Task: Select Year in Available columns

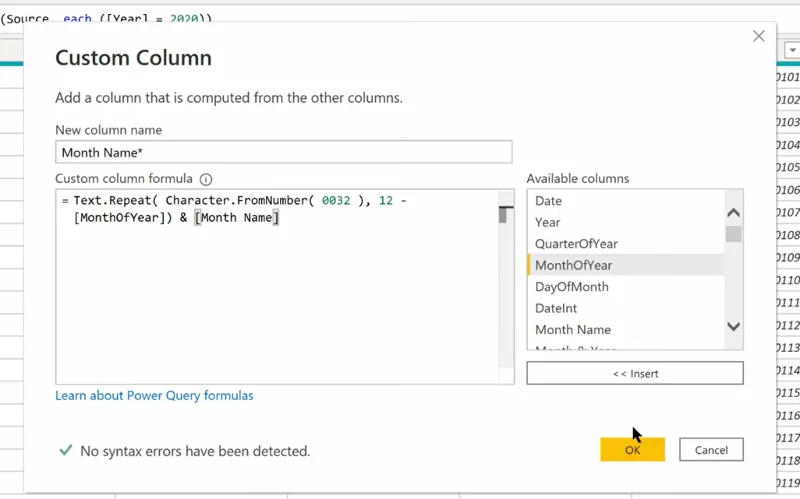Action: [x=626, y=222]
